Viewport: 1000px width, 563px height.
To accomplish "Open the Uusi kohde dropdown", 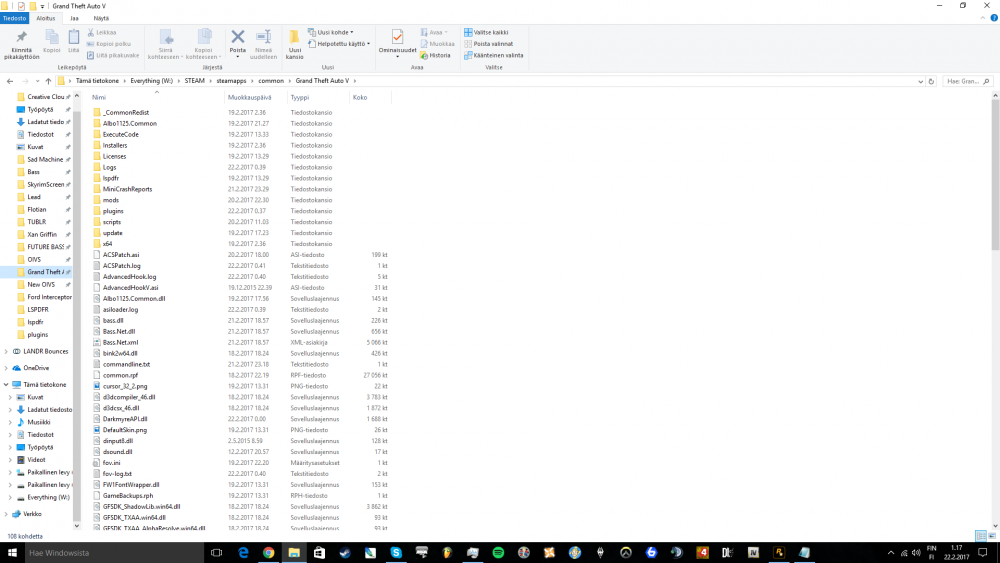I will pyautogui.click(x=330, y=32).
